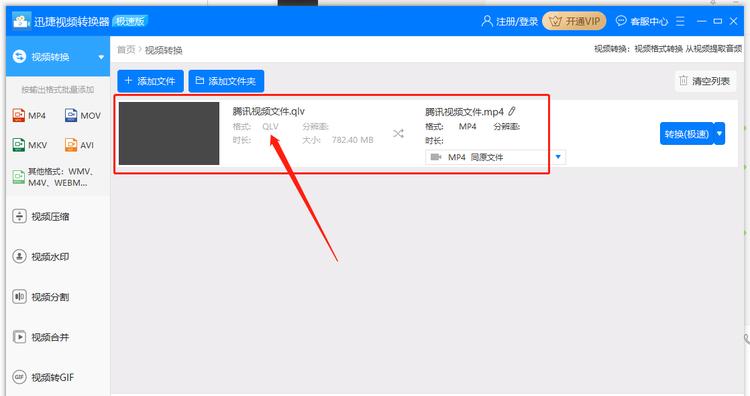This screenshot has height=396, width=750.
Task: Click the 添加文件 button
Action: [150, 81]
